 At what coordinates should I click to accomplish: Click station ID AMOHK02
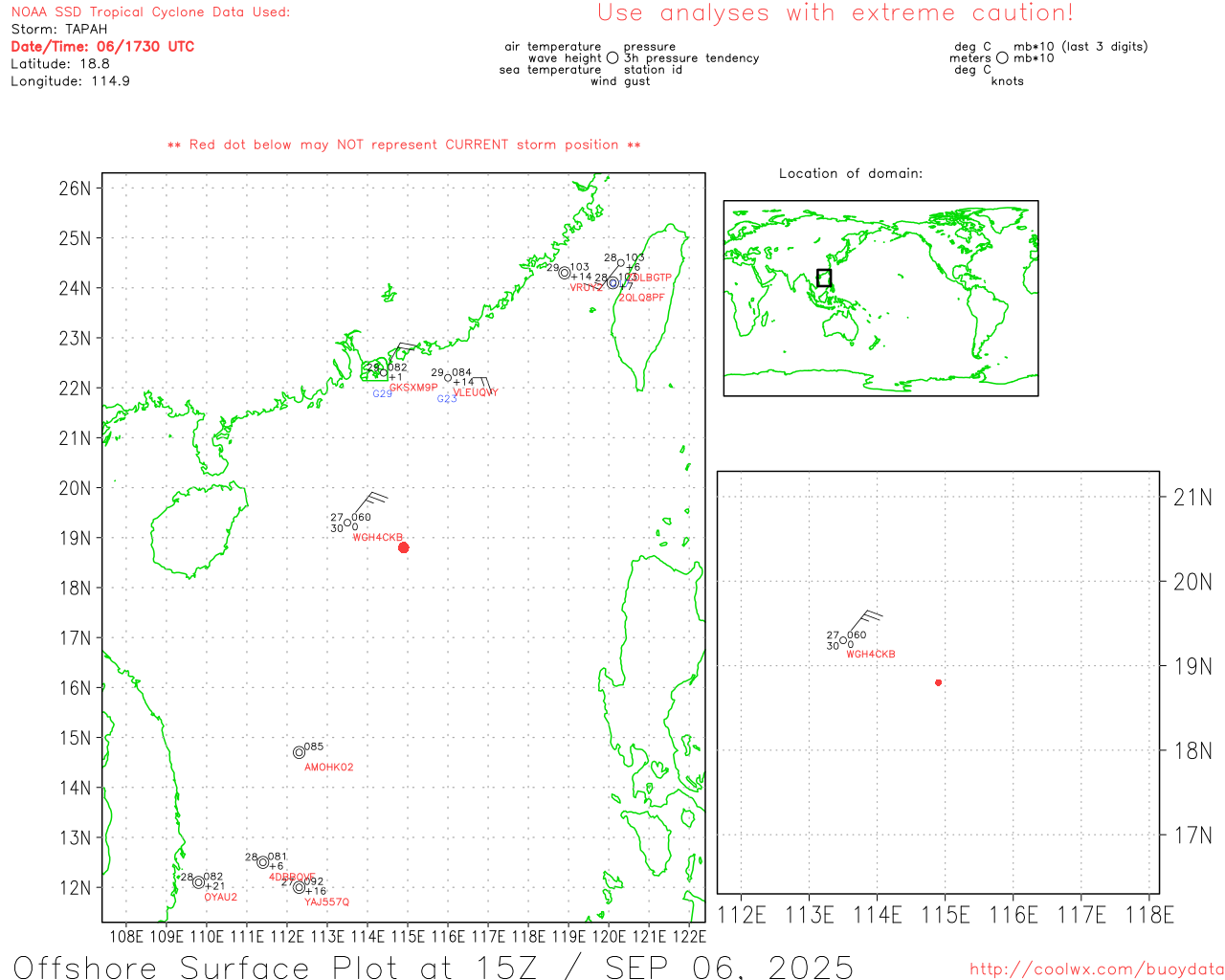coord(329,768)
